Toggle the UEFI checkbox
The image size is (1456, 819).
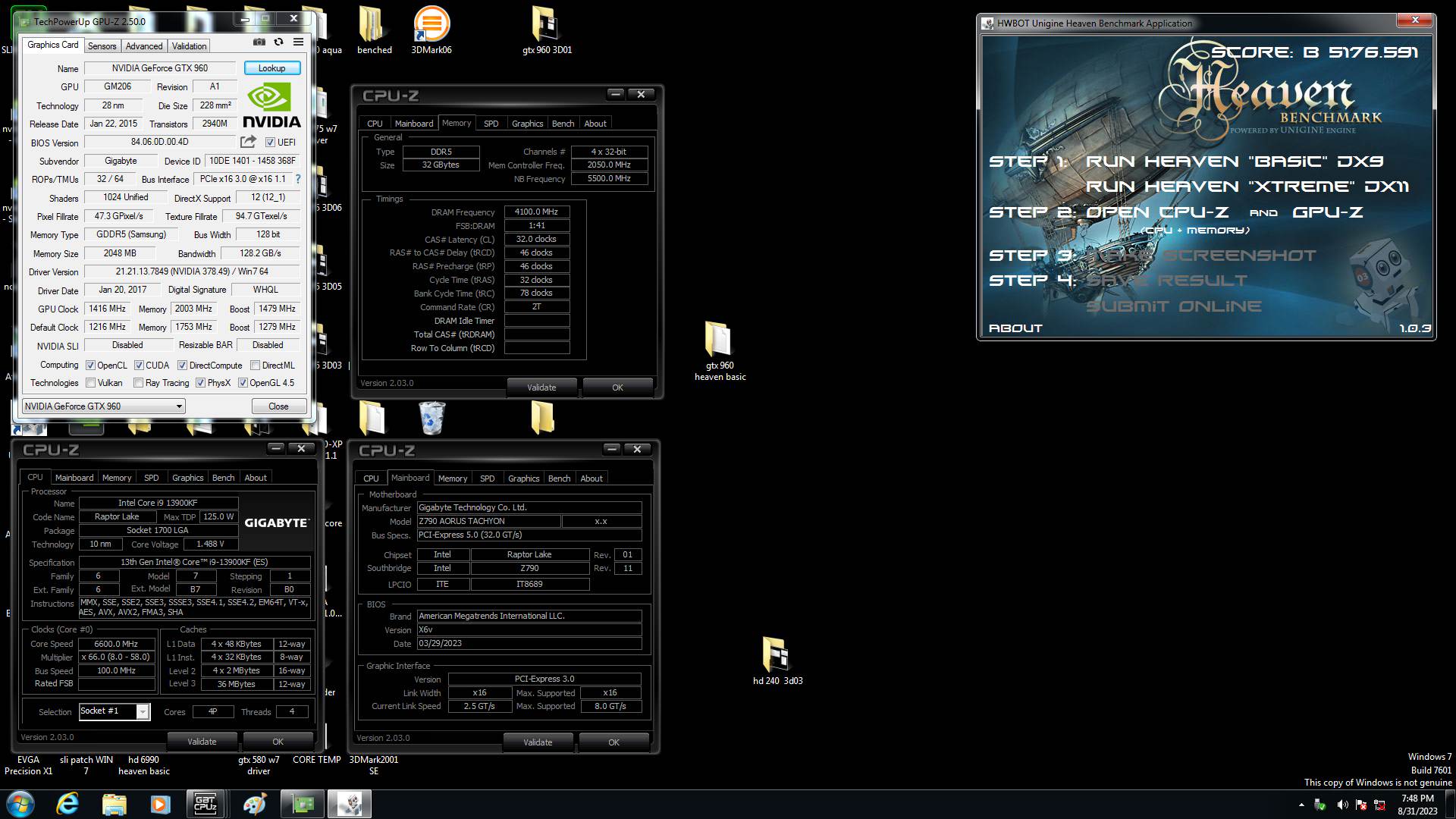(x=270, y=143)
